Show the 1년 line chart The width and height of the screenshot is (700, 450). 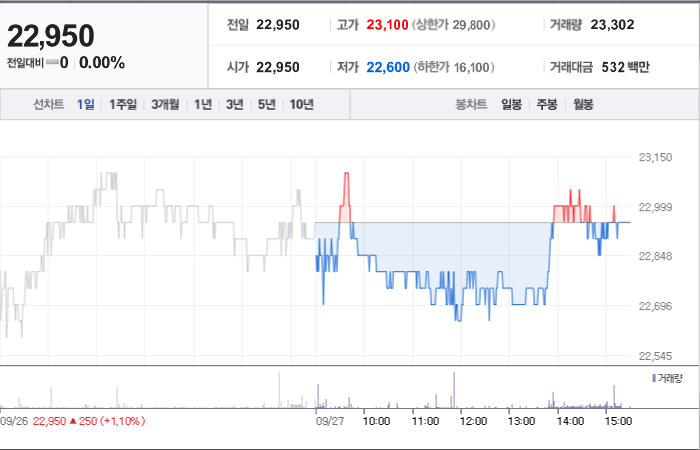click(203, 104)
